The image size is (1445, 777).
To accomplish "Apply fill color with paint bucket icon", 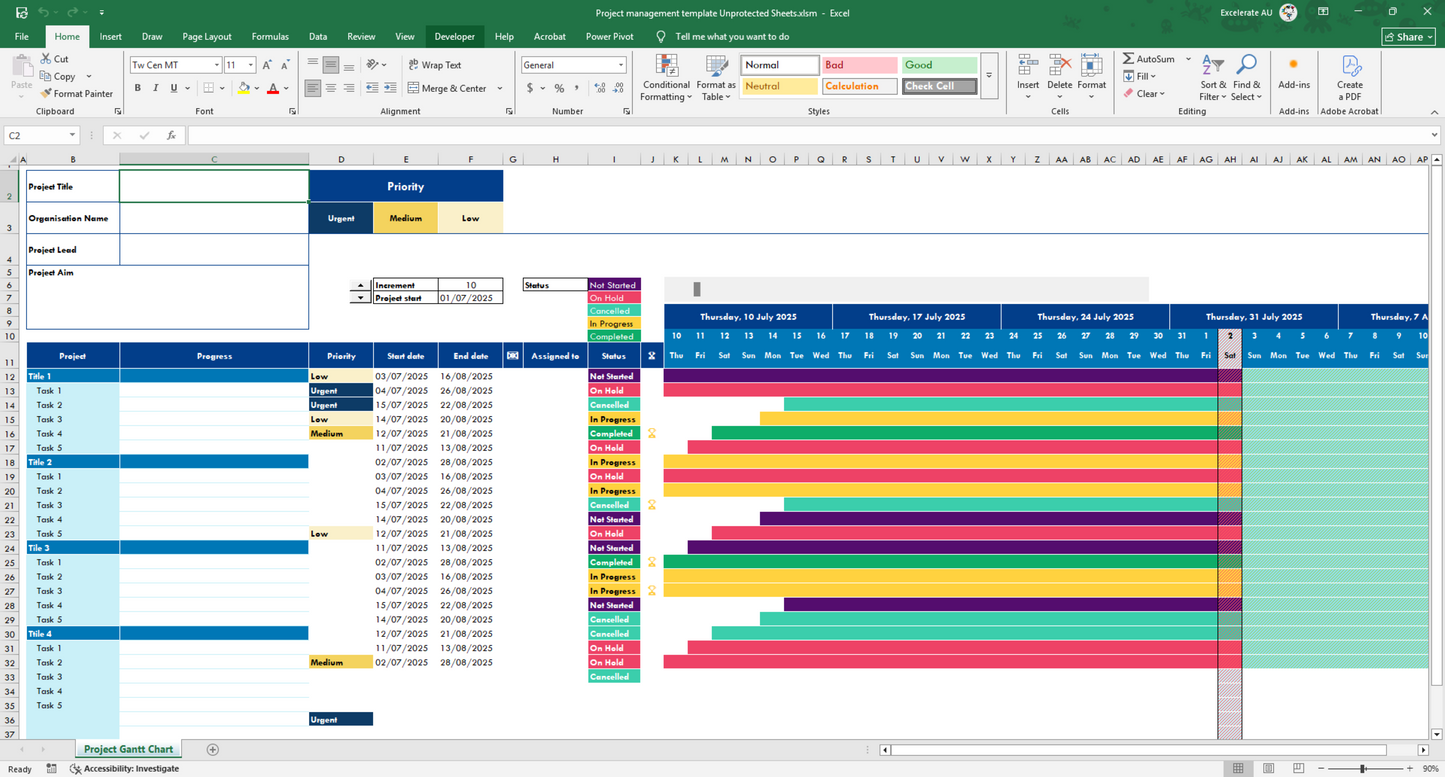I will [x=243, y=88].
